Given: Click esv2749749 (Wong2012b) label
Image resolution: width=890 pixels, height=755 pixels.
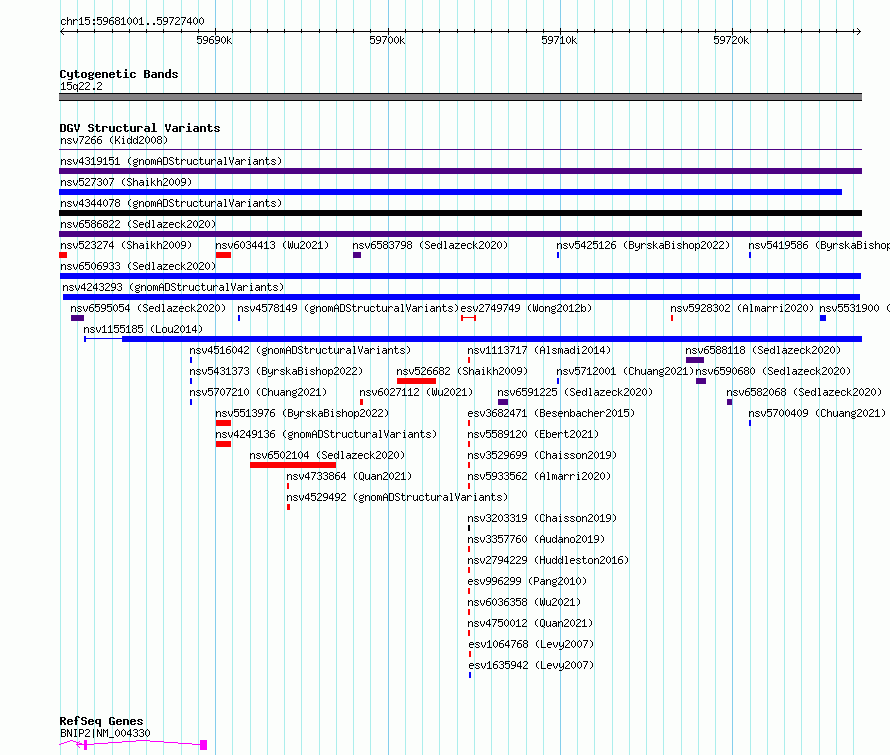Looking at the screenshot, I should coord(526,308).
